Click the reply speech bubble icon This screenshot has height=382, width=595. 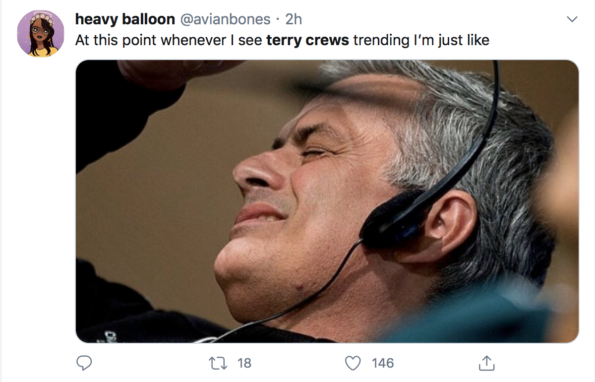(84, 363)
